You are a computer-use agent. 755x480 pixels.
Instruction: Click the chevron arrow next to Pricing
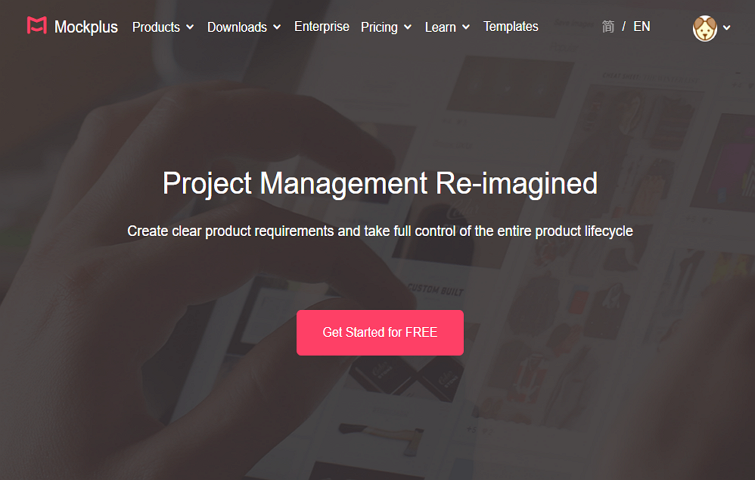408,27
